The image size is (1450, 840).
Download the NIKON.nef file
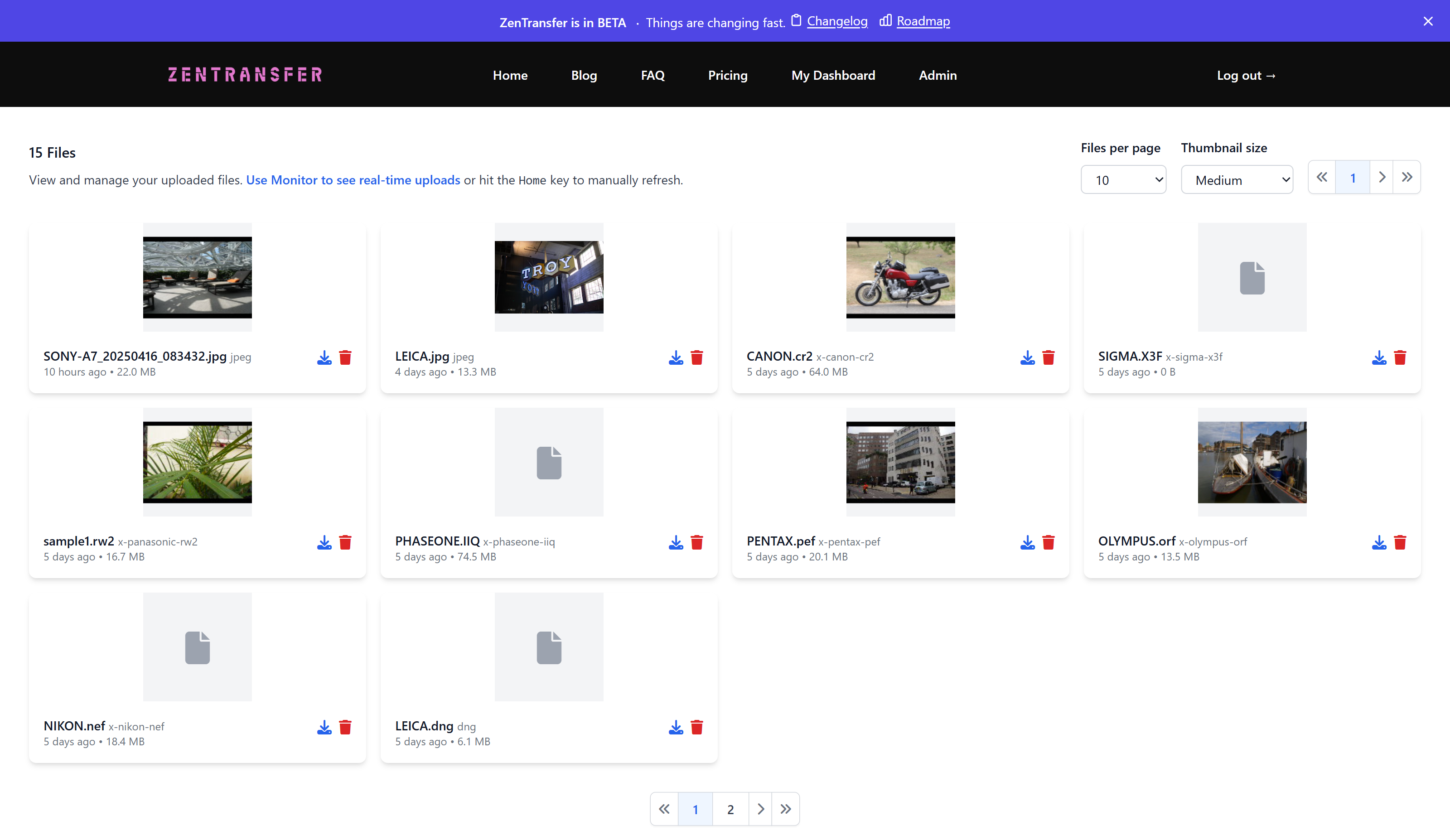point(324,727)
